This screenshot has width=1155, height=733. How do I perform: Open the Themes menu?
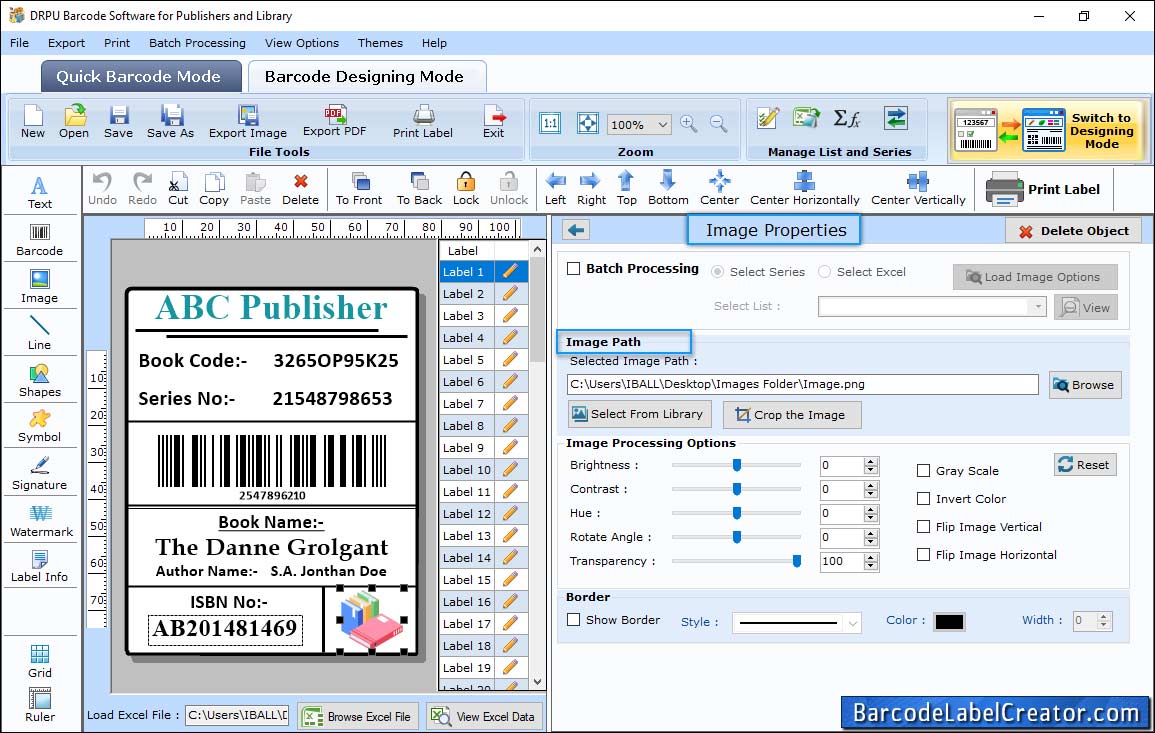point(380,43)
